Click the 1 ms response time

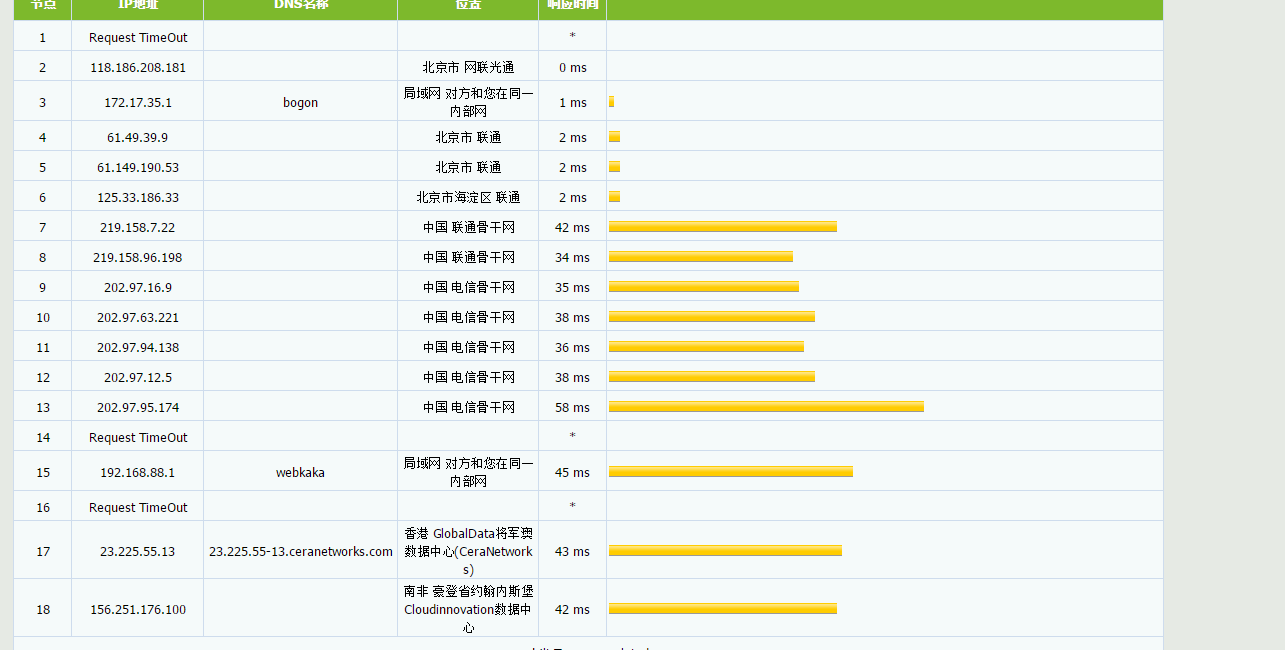click(x=572, y=102)
